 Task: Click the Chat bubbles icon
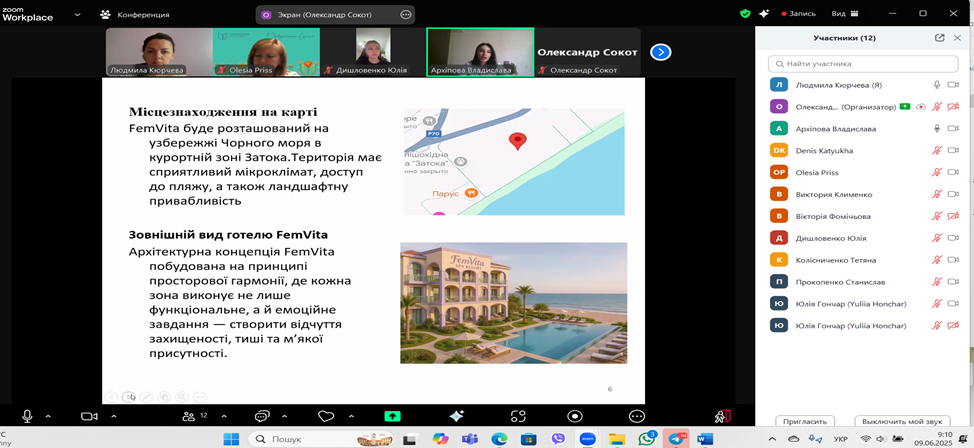tap(262, 416)
